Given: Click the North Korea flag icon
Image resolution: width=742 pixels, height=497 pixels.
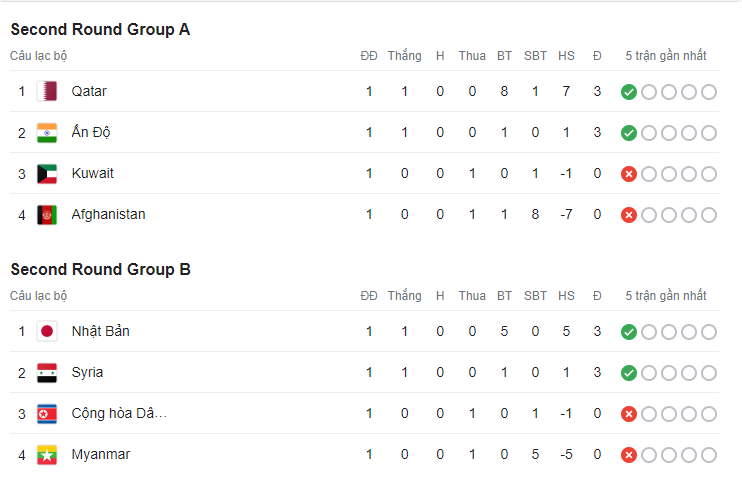Looking at the screenshot, I should (47, 413).
